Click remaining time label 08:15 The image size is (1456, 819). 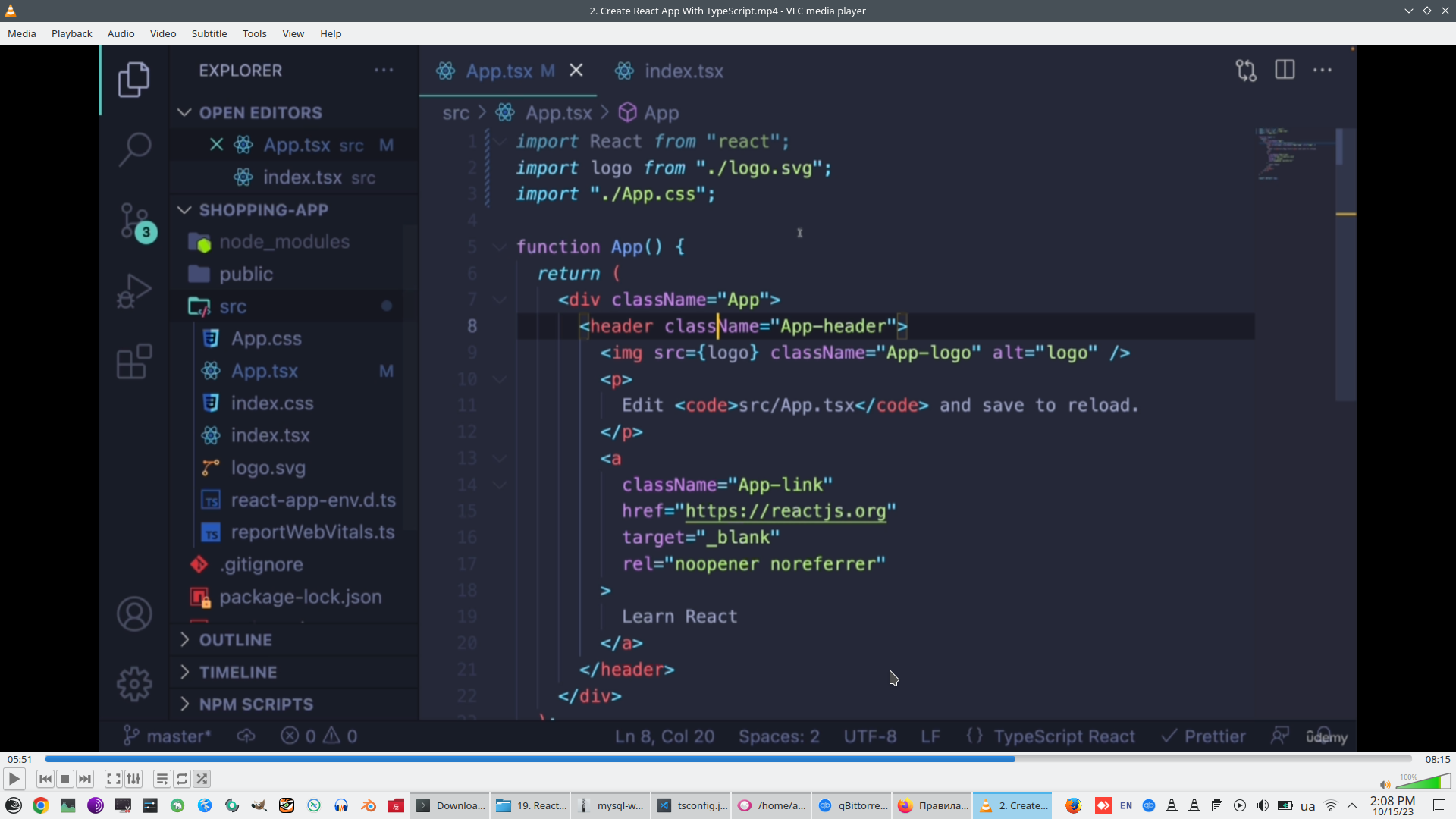coord(1437,759)
